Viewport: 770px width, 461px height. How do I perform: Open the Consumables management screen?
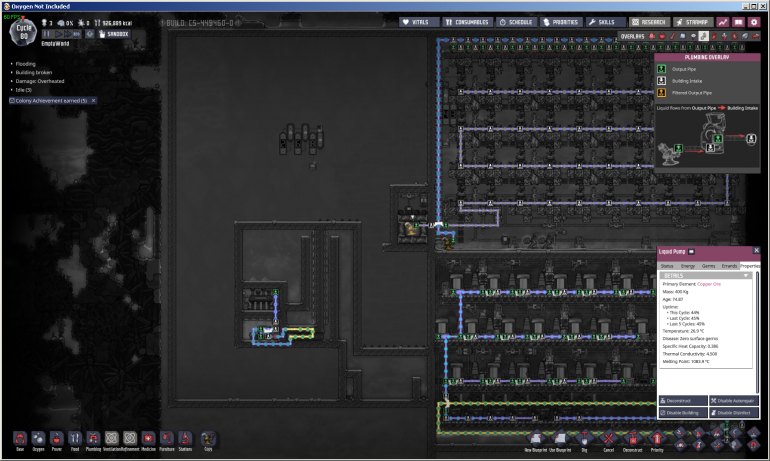pyautogui.click(x=467, y=22)
